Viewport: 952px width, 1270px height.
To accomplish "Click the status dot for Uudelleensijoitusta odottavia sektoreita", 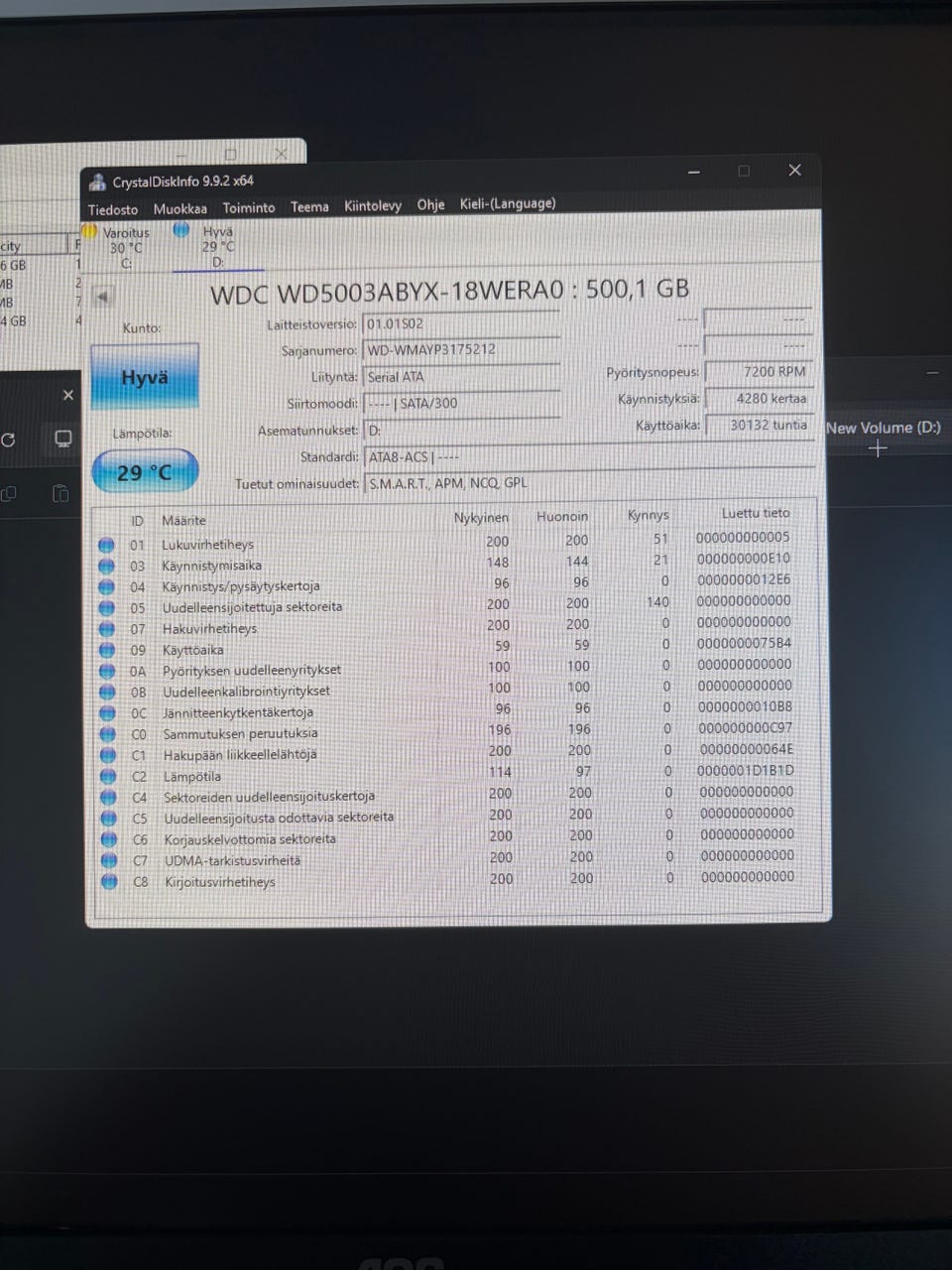I will [x=109, y=819].
